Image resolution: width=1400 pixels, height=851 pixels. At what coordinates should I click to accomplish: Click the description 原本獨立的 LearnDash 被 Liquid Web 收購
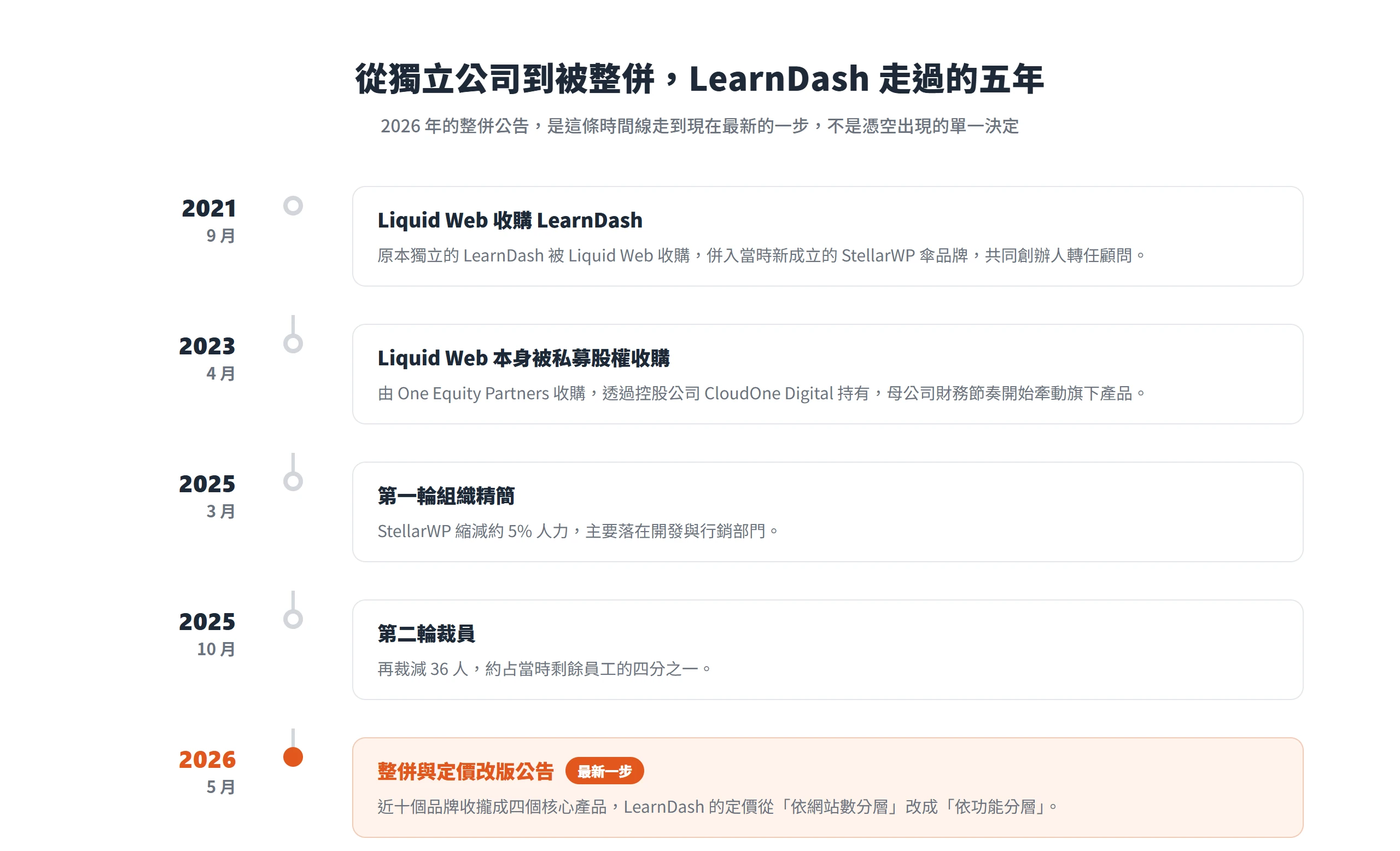761,255
